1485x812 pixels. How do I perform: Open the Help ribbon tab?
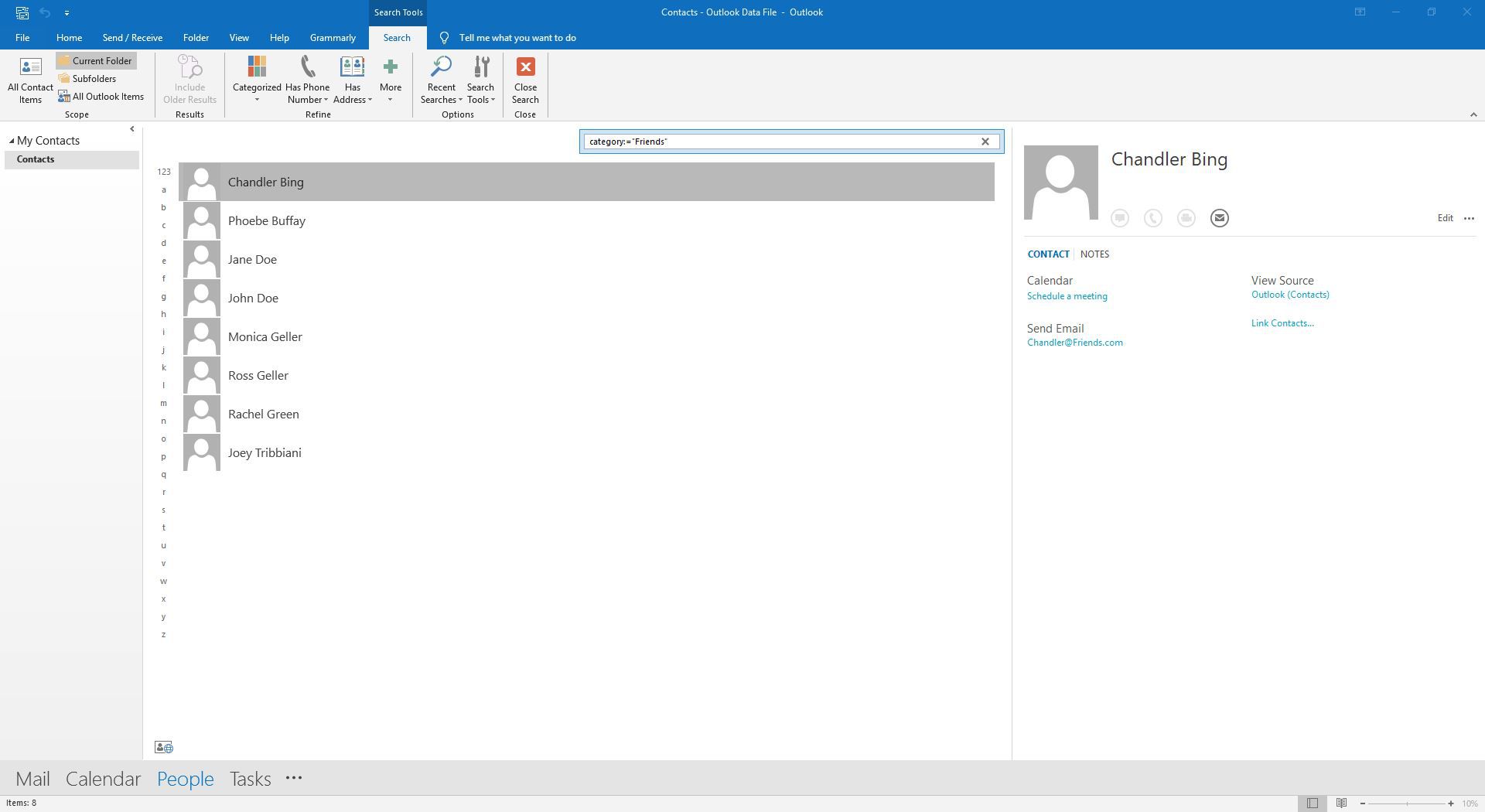pyautogui.click(x=279, y=38)
